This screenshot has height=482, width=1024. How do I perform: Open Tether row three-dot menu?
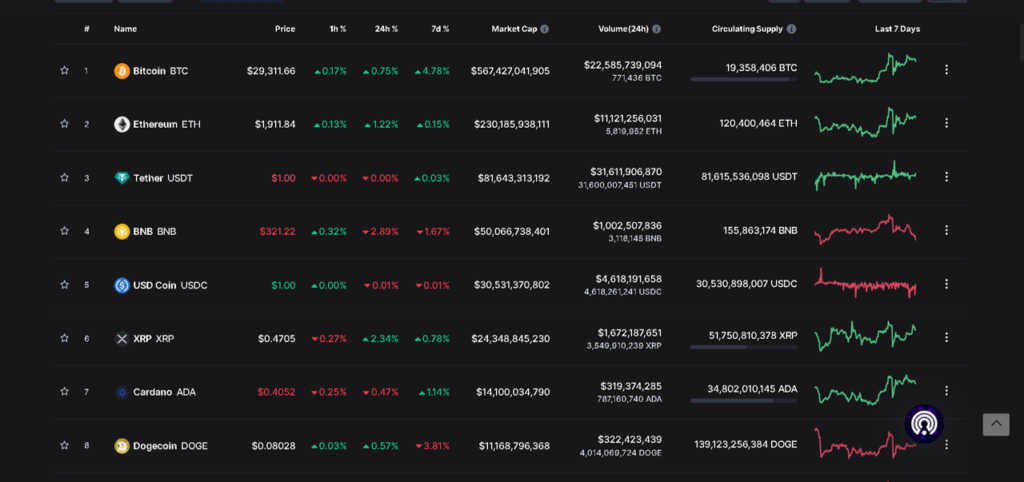click(x=946, y=176)
